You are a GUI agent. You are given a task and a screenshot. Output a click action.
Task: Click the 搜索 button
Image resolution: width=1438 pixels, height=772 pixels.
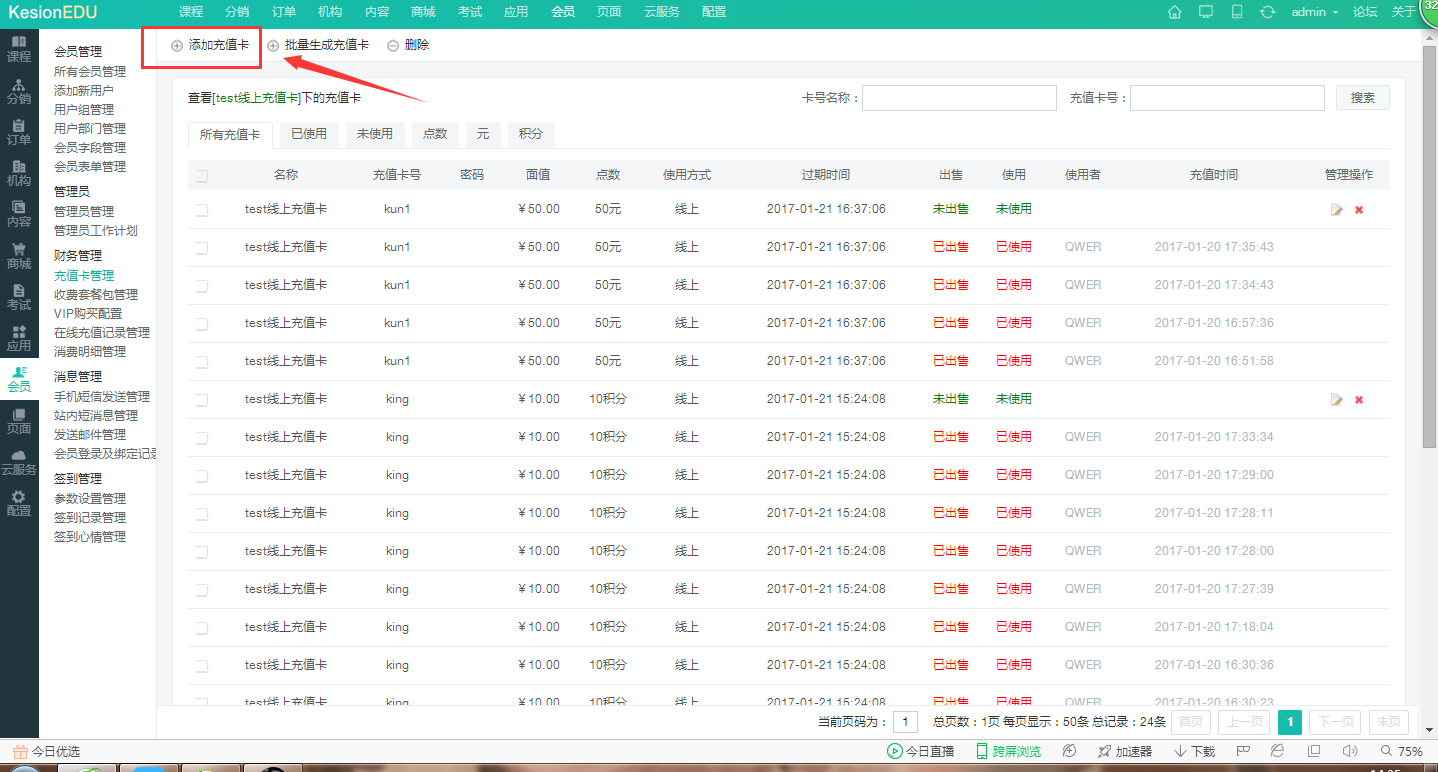click(1361, 97)
